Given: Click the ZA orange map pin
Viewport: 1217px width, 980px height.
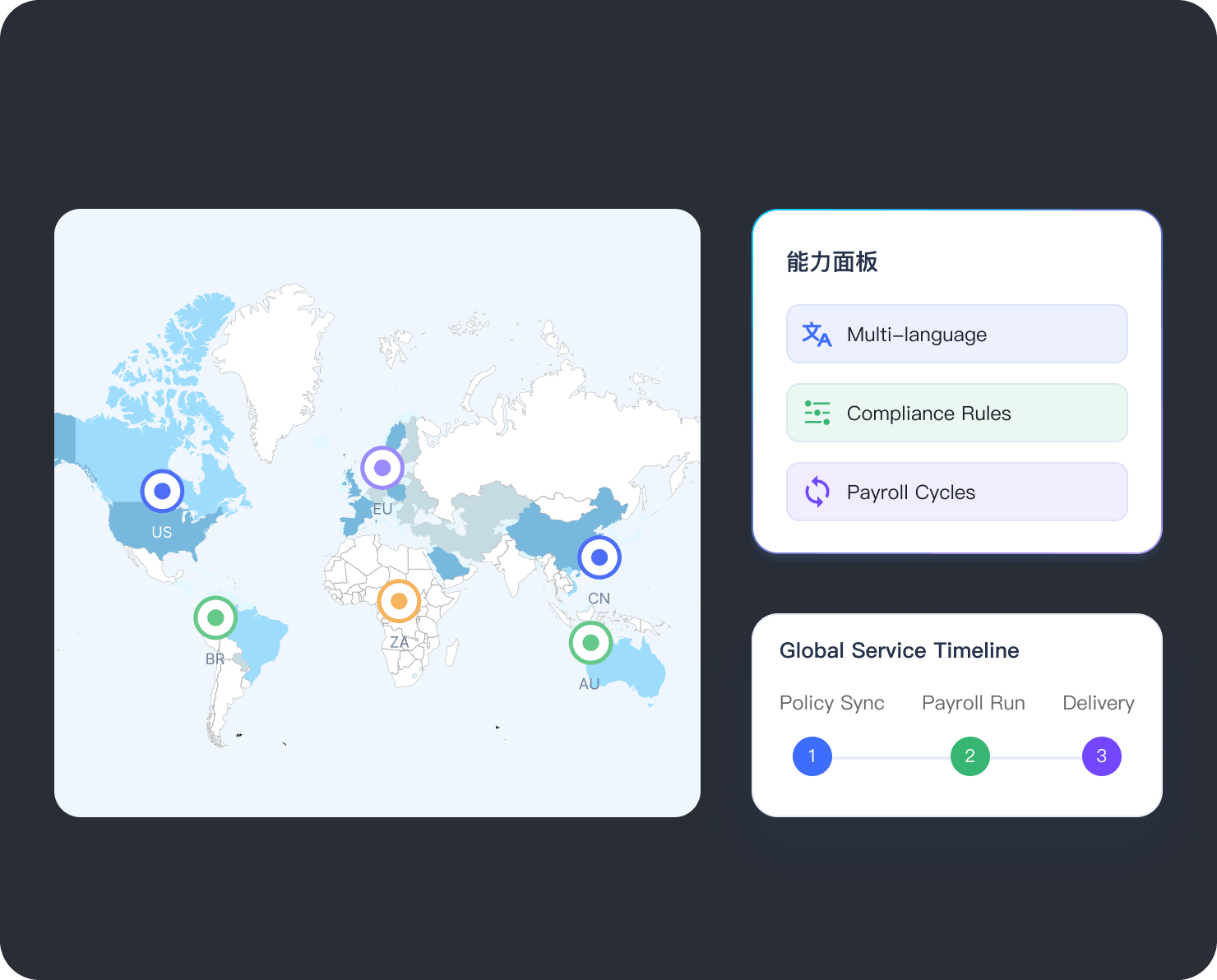Looking at the screenshot, I should 399,601.
